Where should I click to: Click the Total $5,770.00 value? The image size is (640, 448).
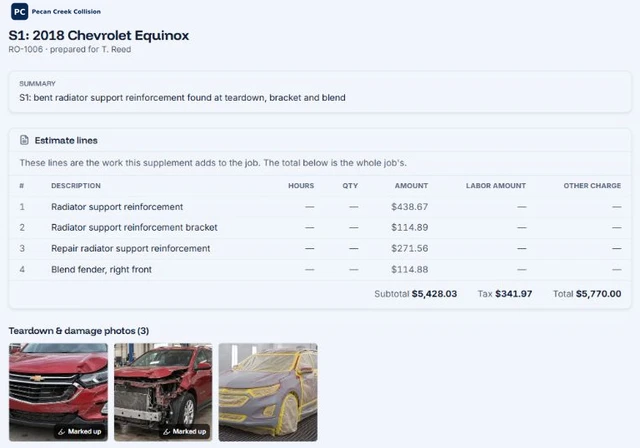point(598,294)
